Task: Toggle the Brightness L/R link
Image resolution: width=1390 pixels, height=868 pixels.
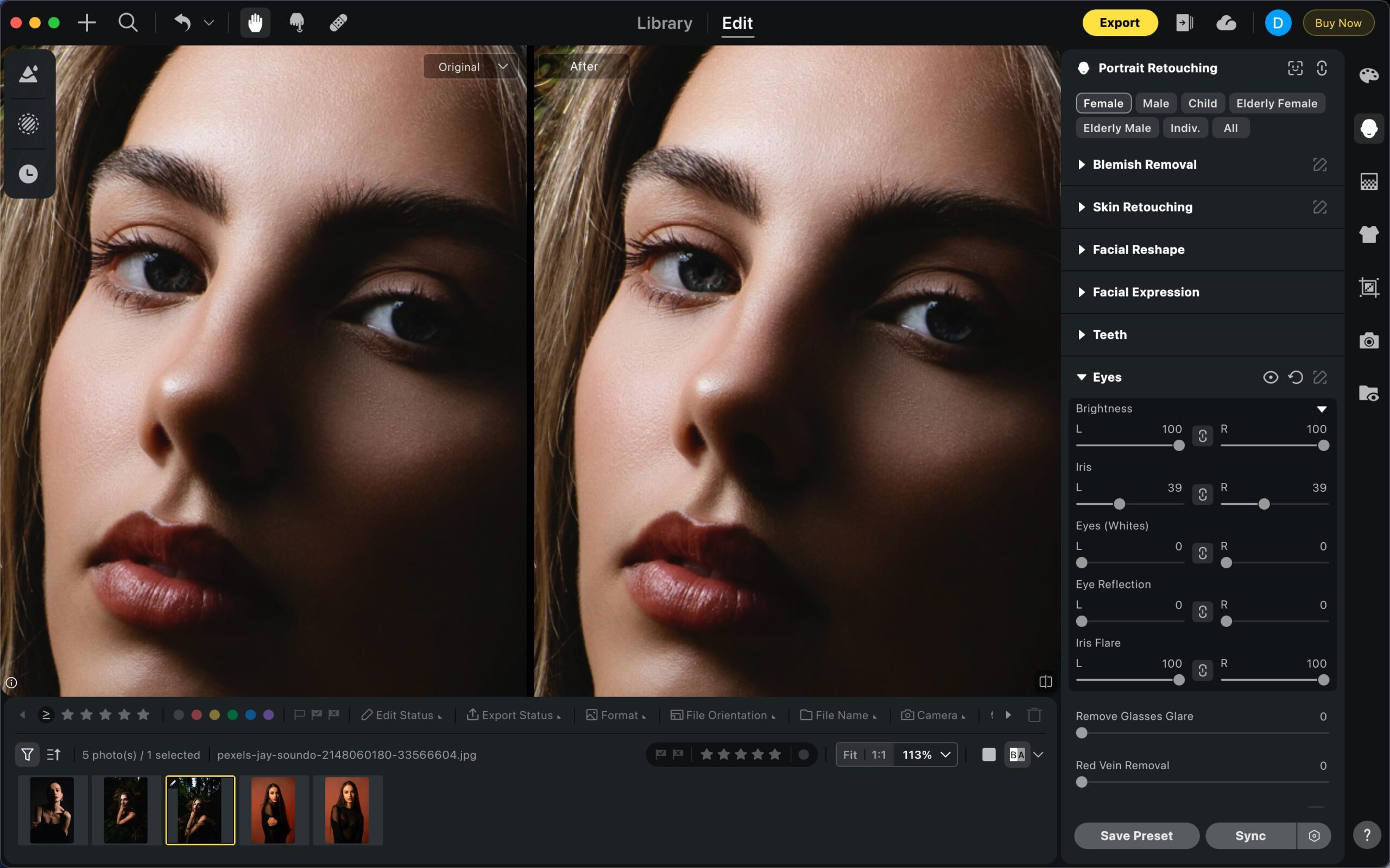Action: [1202, 436]
